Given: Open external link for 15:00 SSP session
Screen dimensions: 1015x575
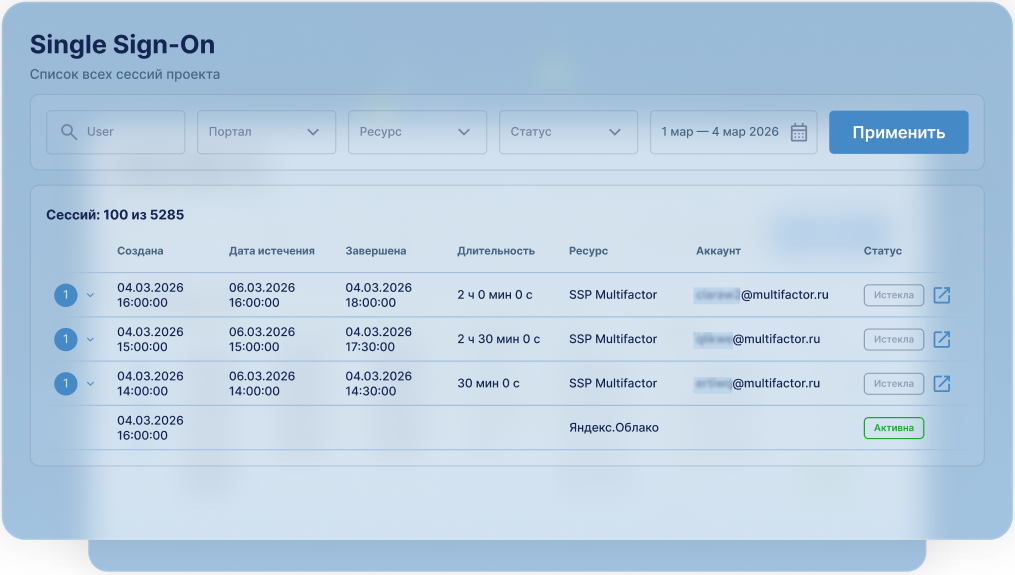Looking at the screenshot, I should (x=941, y=339).
